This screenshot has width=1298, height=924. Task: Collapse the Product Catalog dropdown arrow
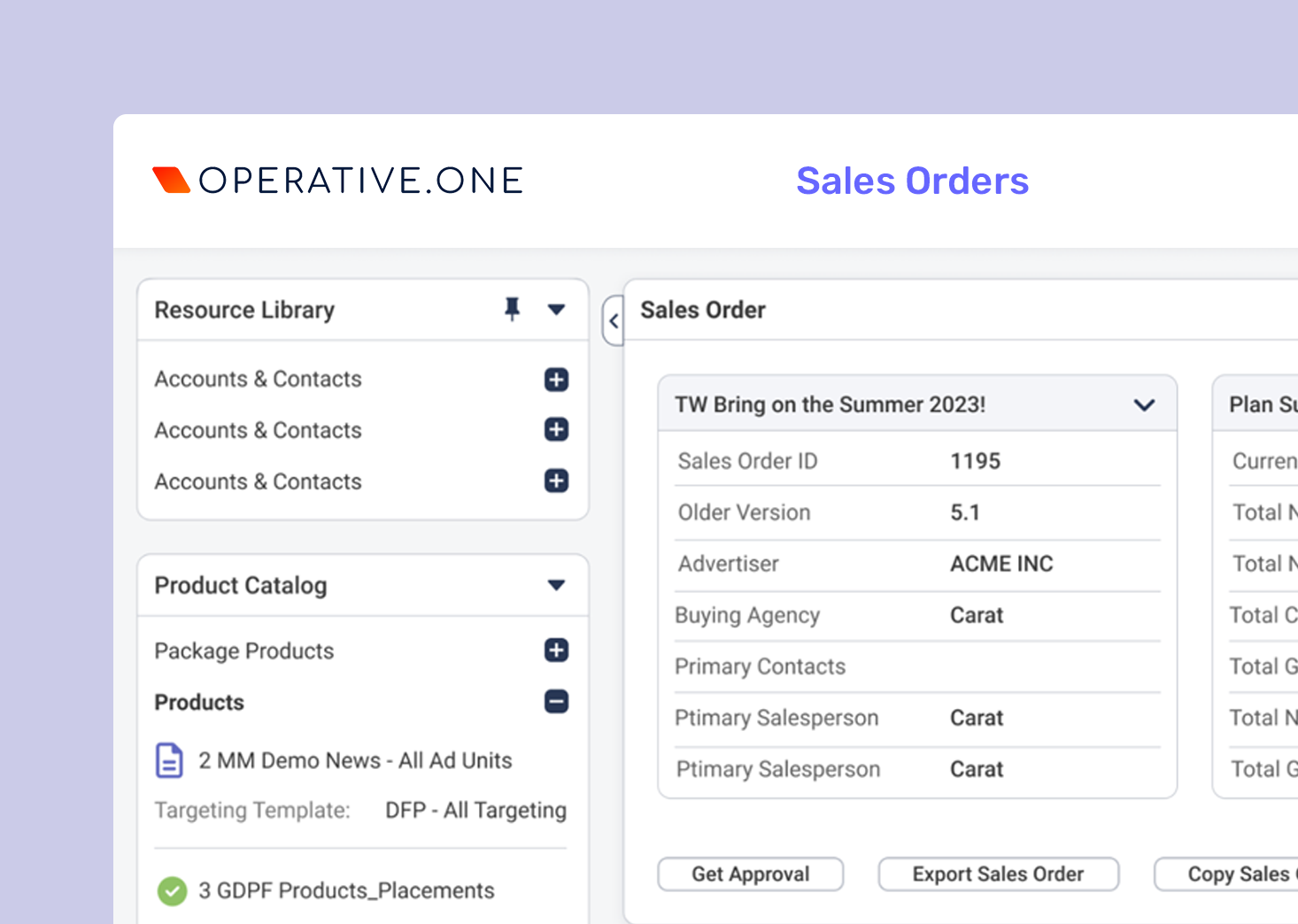pyautogui.click(x=556, y=585)
